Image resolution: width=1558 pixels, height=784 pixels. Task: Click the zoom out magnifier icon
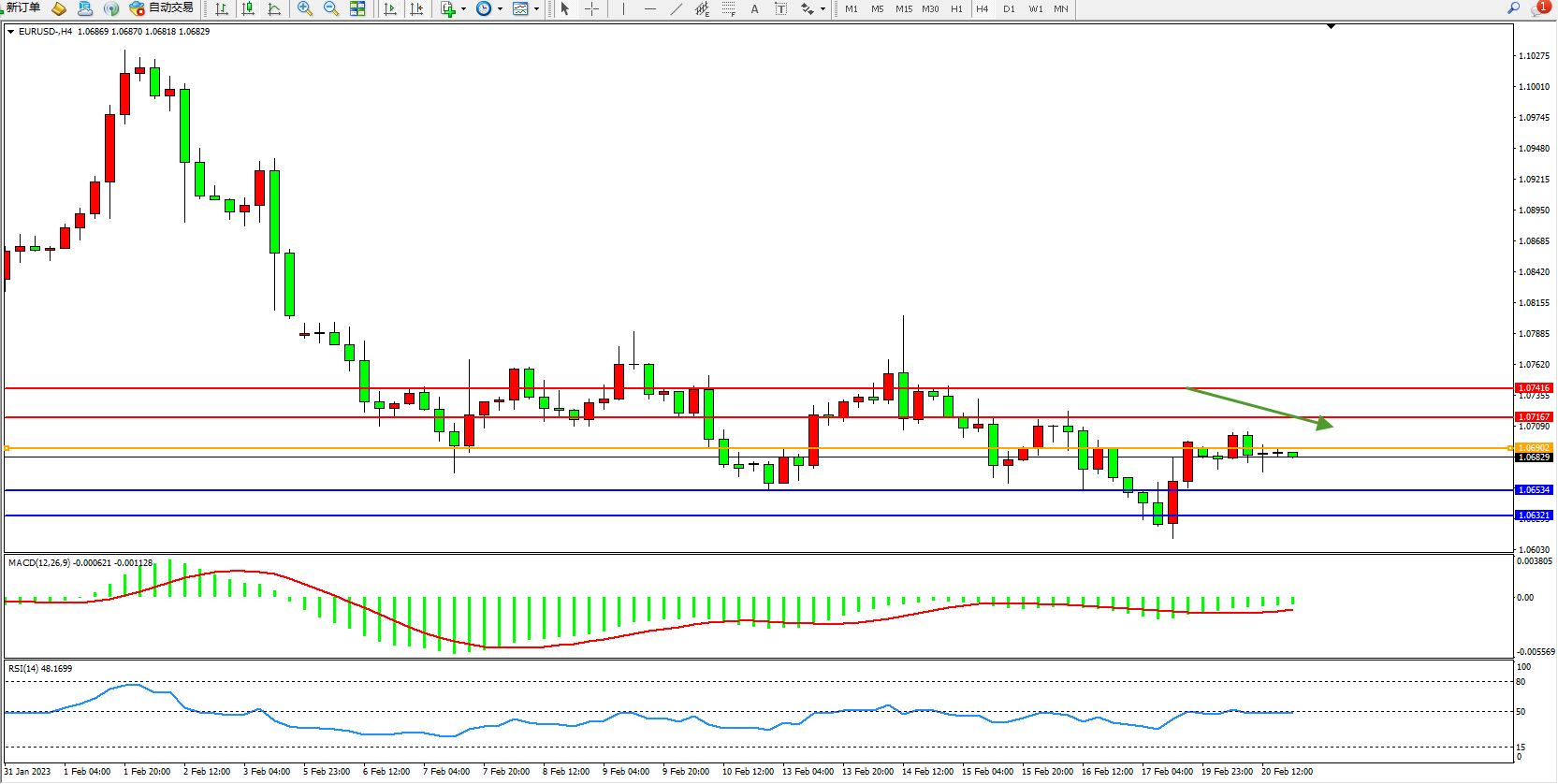click(x=331, y=9)
